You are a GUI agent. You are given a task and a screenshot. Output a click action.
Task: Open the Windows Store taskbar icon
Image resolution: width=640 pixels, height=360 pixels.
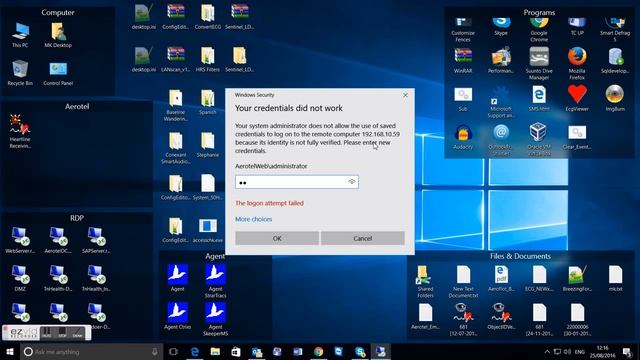[x=236, y=351]
